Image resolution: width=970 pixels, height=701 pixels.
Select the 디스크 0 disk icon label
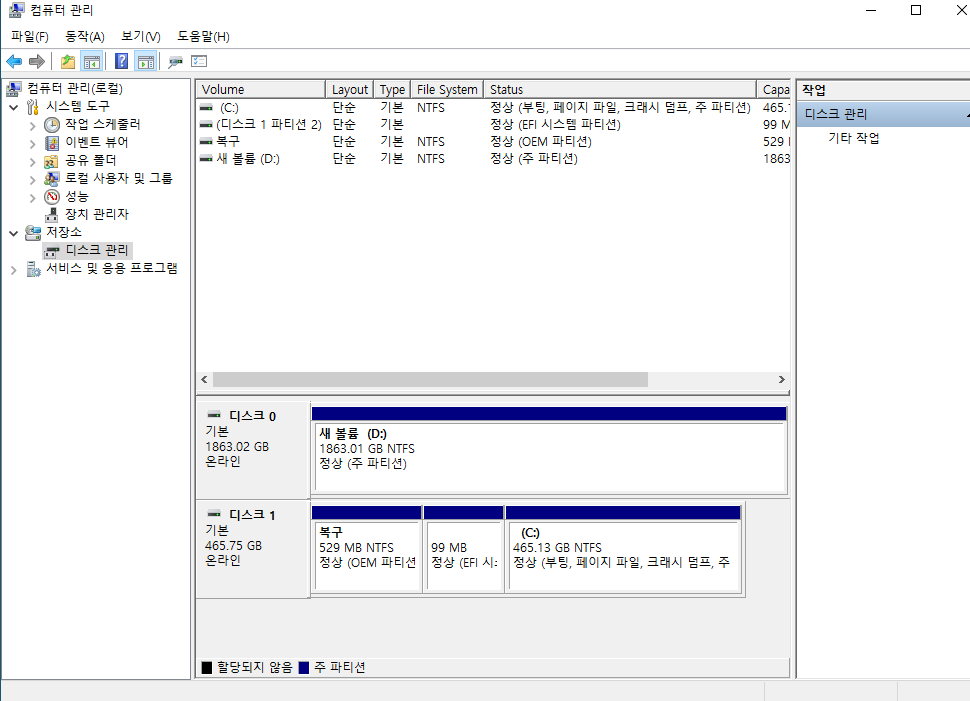pos(252,415)
